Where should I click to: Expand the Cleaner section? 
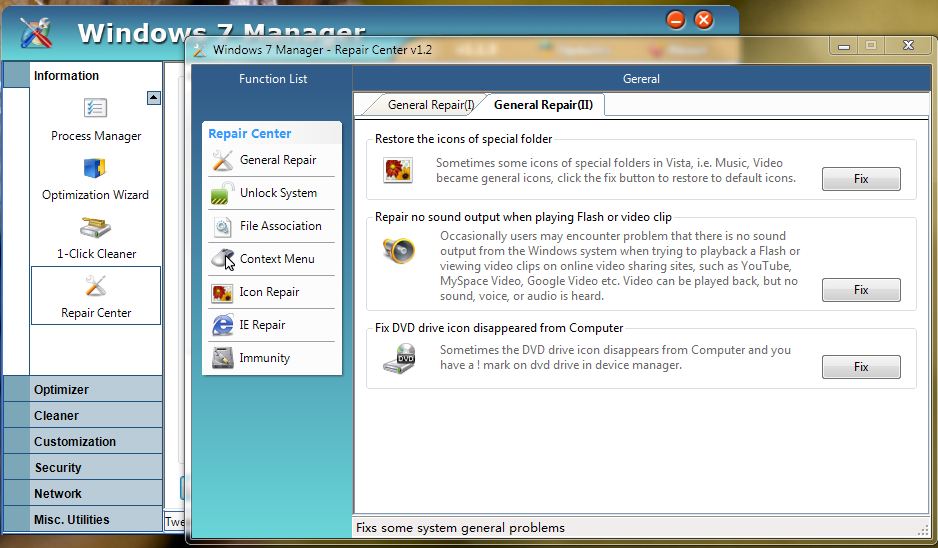click(83, 416)
